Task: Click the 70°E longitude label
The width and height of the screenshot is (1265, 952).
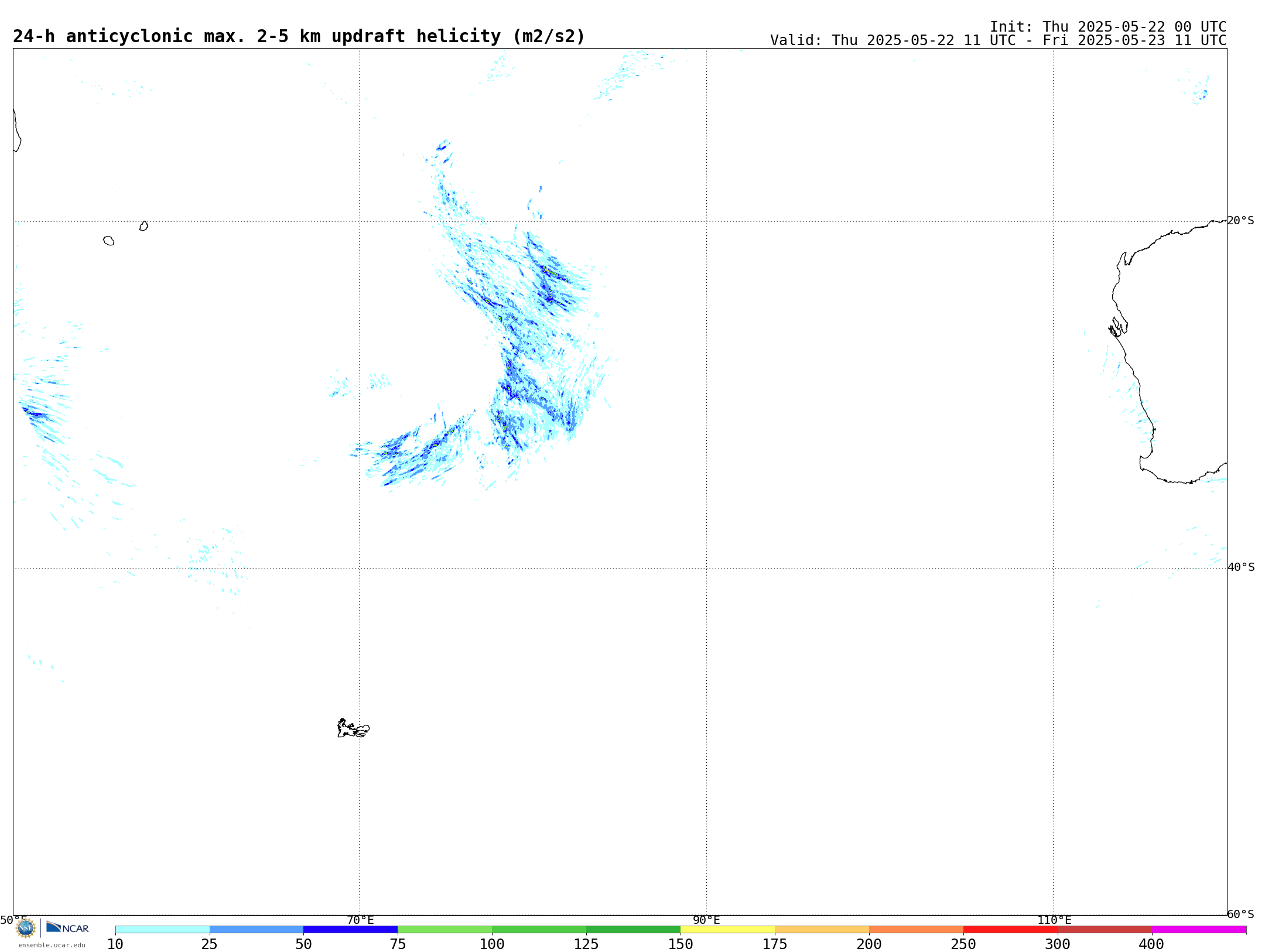Action: [360, 920]
